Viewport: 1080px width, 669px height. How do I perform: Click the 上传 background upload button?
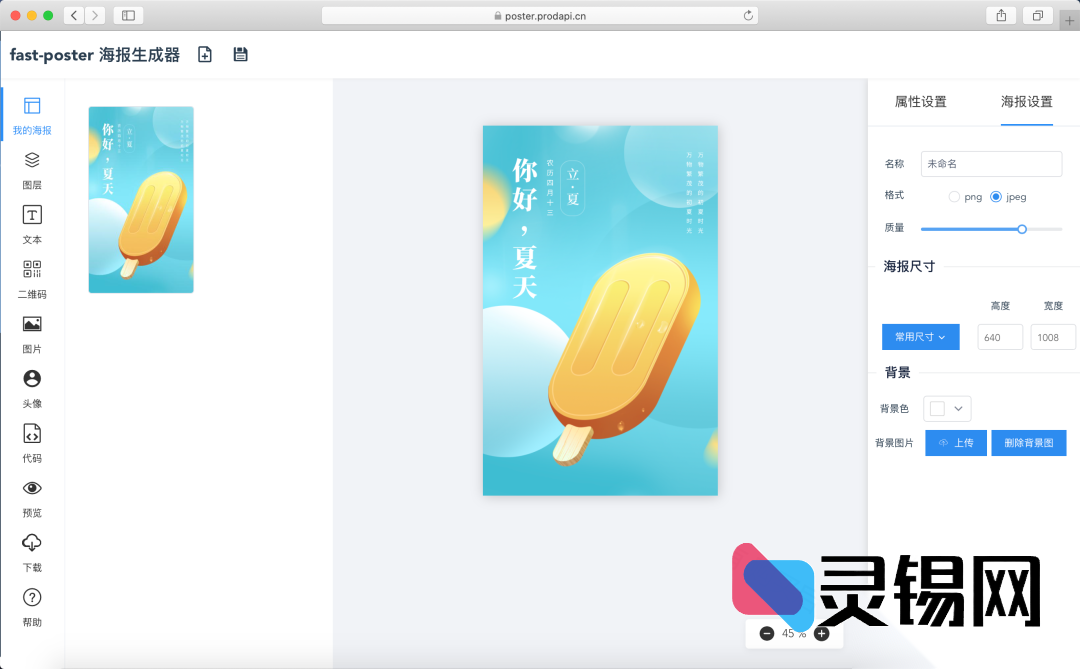click(x=956, y=443)
